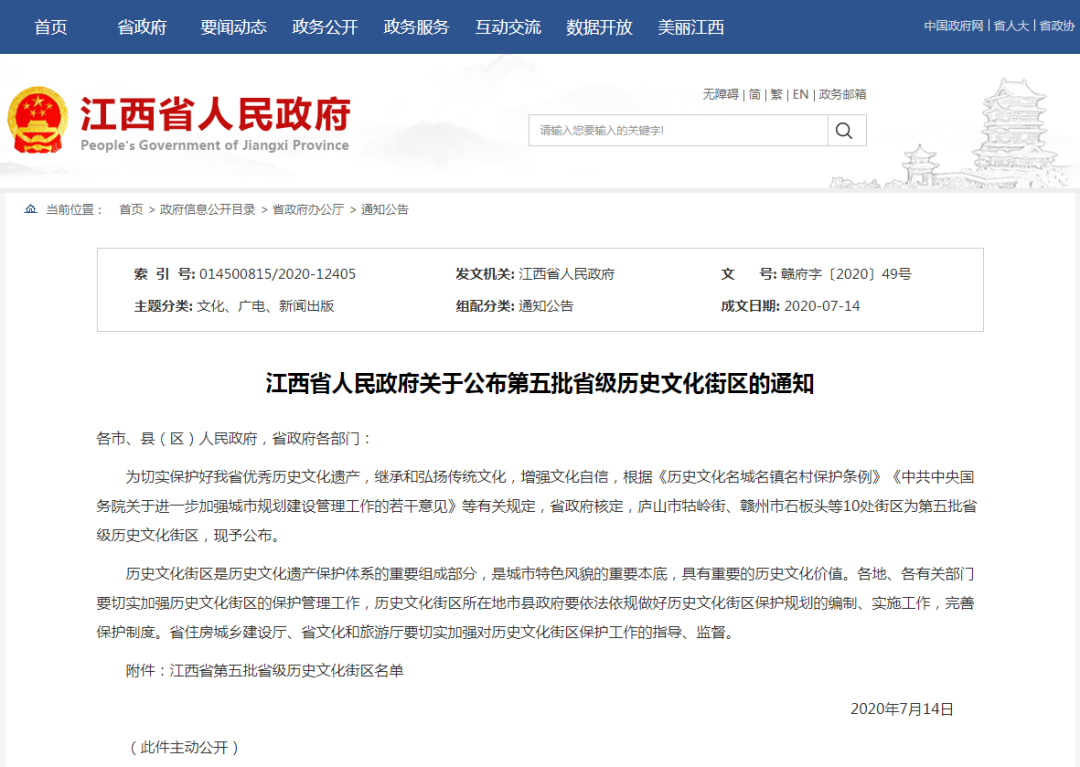
Task: Click document number 赣府字〔2020〕49号
Action: (846, 274)
